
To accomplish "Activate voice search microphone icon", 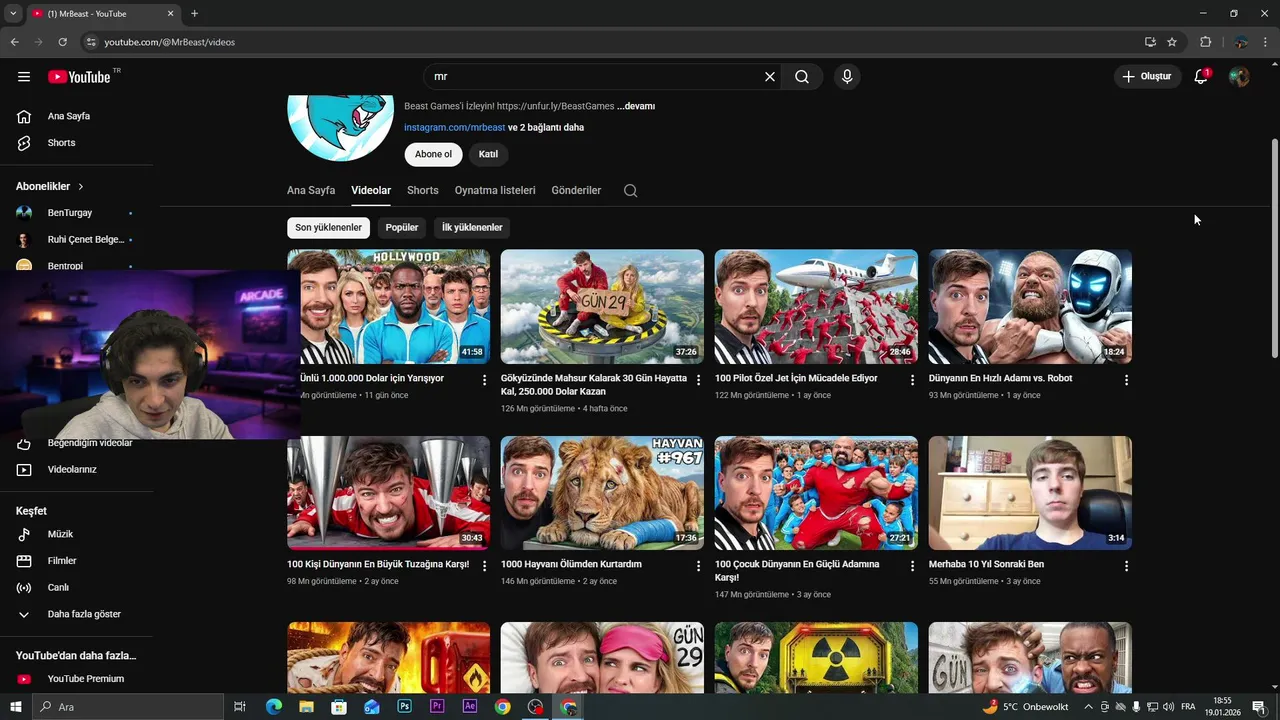I will click(847, 77).
